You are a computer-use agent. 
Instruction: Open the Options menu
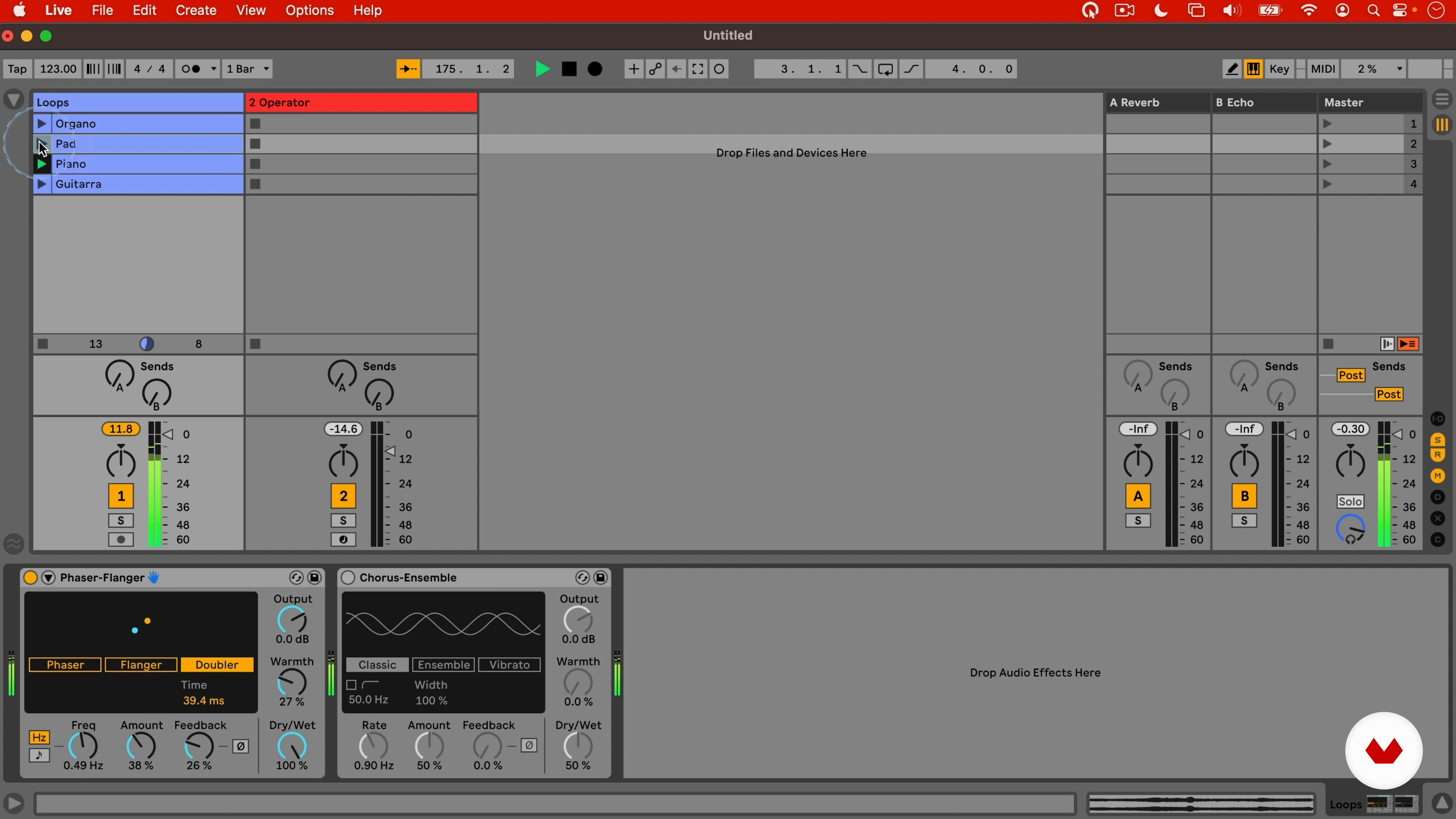[x=310, y=11]
